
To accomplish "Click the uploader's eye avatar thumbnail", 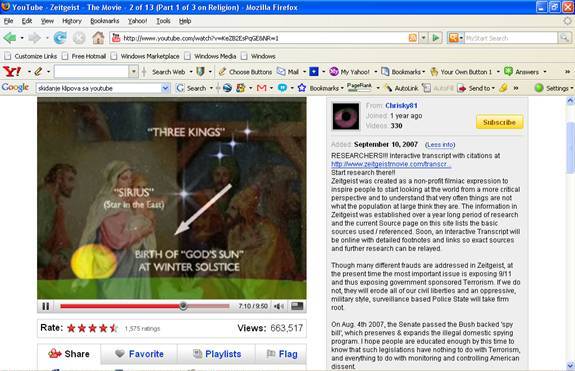I will click(x=345, y=117).
